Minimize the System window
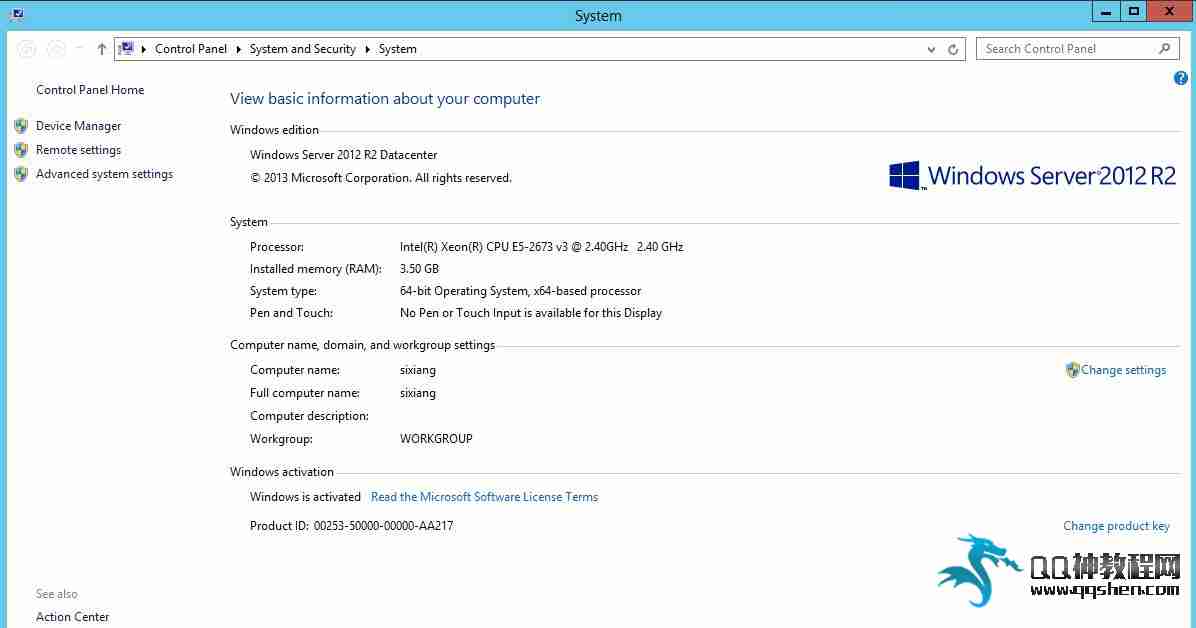Image resolution: width=1196 pixels, height=628 pixels. (x=1106, y=11)
